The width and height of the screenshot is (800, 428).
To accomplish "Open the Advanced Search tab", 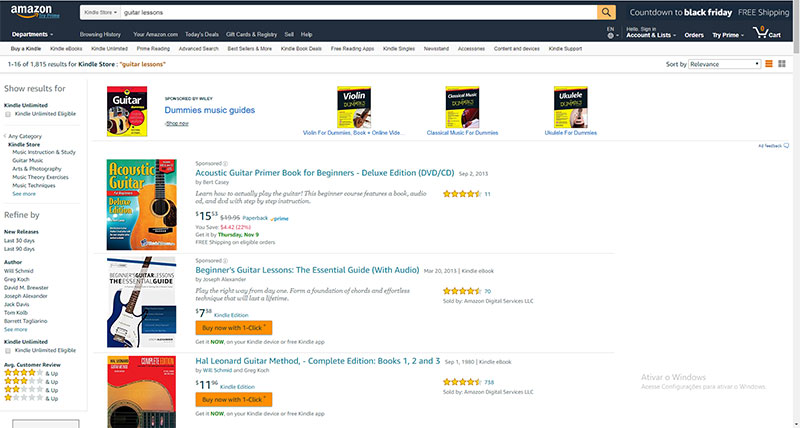I will pos(198,49).
